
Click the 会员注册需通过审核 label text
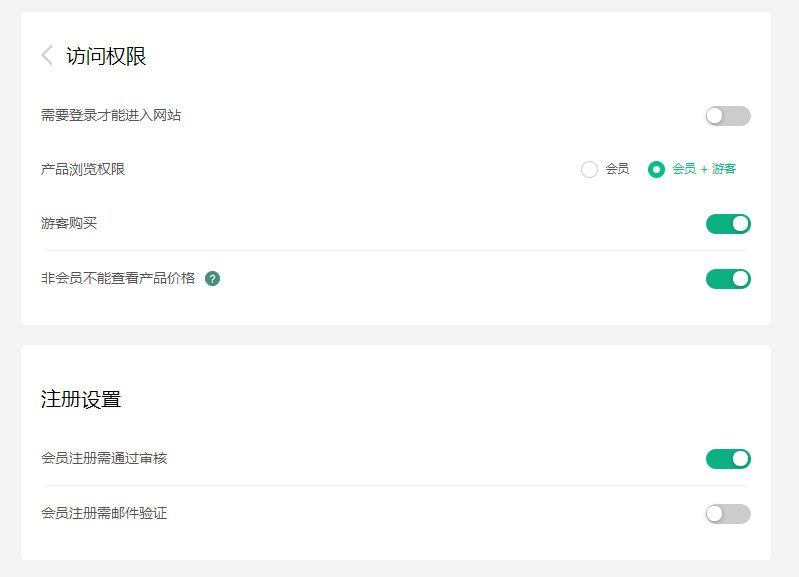coord(104,459)
